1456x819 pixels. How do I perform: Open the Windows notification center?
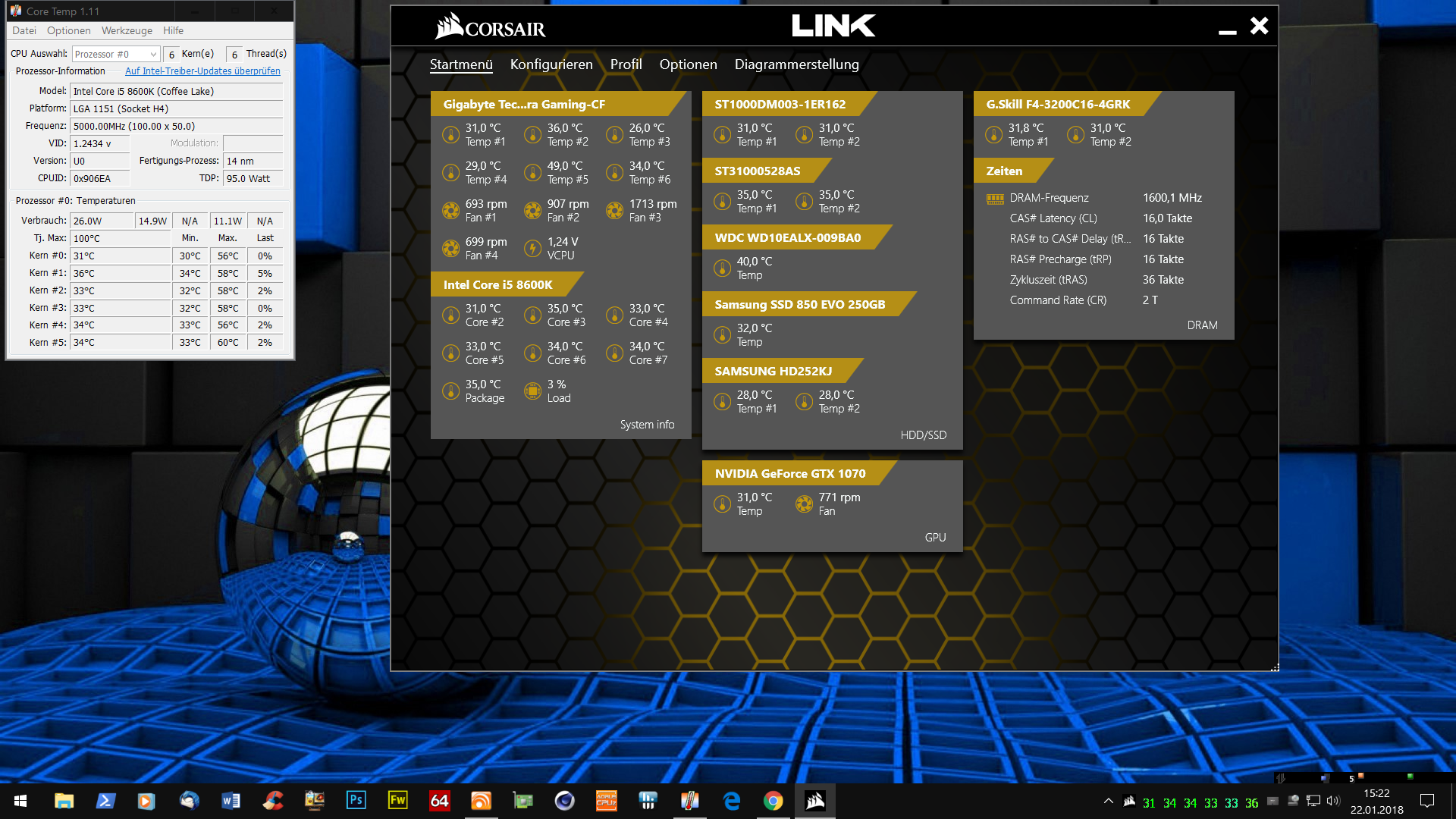click(1426, 801)
